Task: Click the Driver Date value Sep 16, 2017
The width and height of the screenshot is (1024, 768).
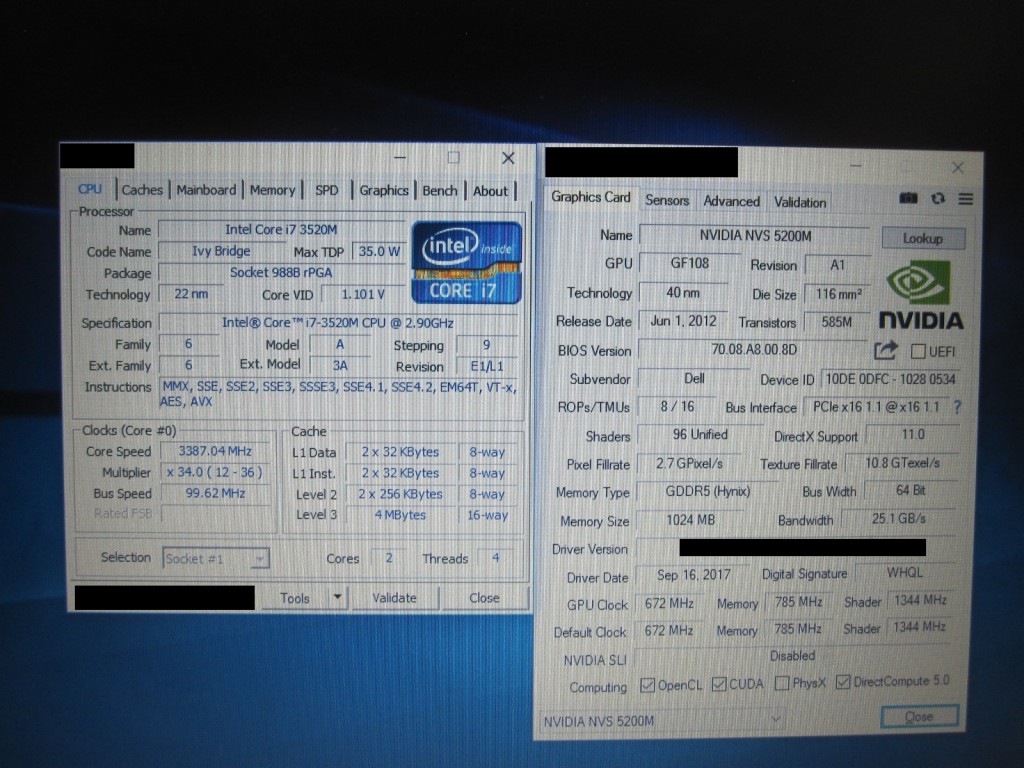Action: [x=694, y=575]
